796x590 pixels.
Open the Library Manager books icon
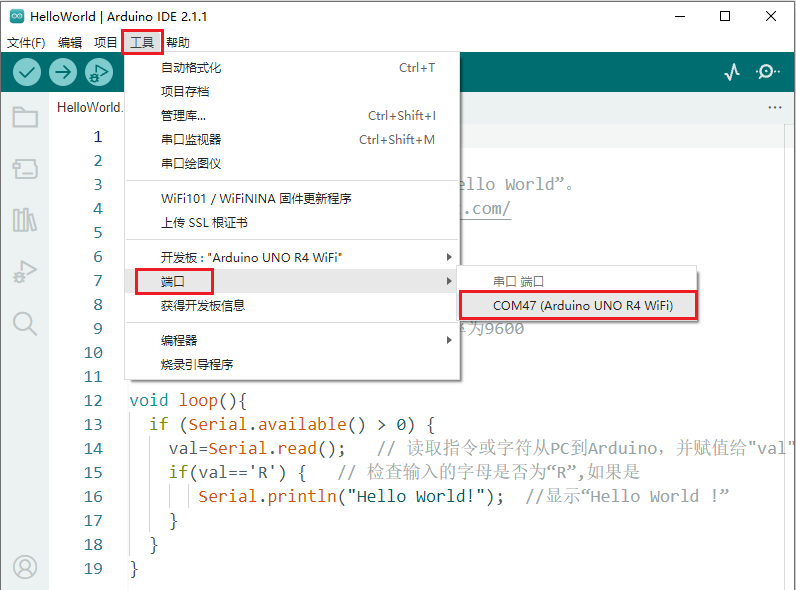(x=25, y=220)
